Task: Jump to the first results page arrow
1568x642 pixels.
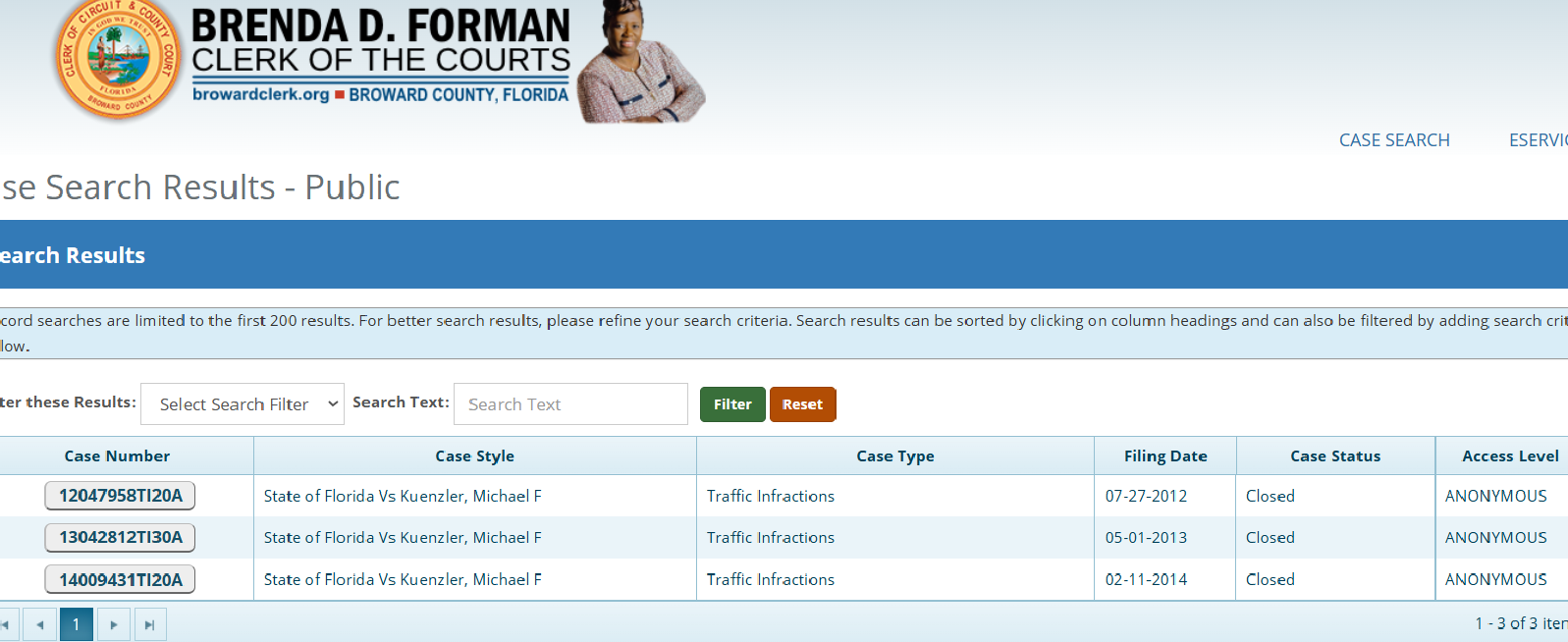Action: [6, 624]
